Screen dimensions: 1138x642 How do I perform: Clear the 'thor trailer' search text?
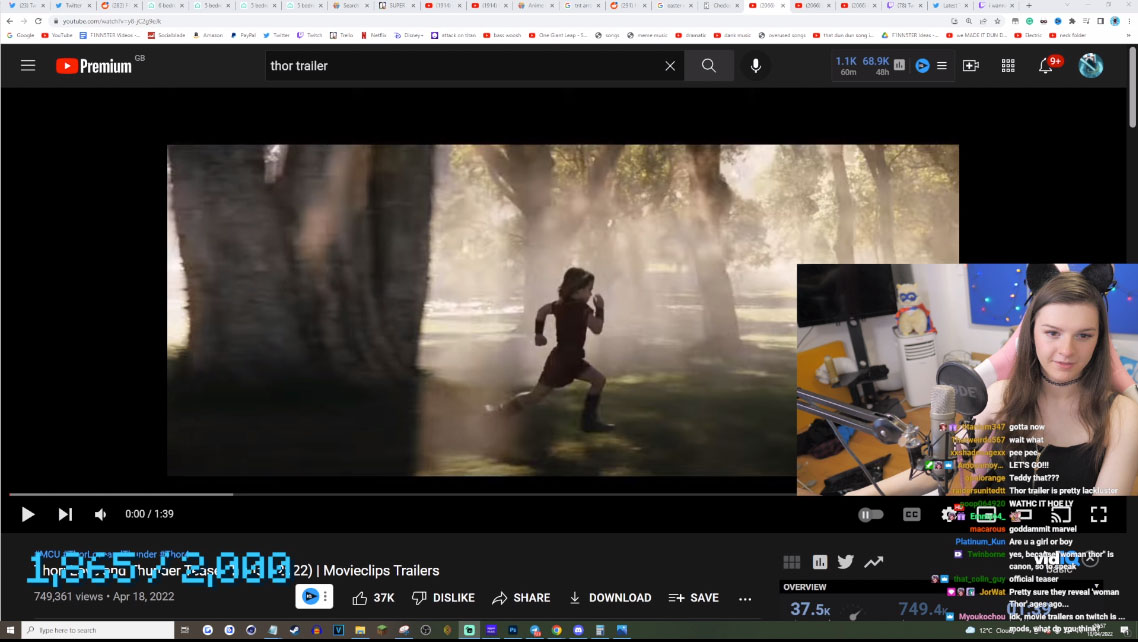(670, 66)
